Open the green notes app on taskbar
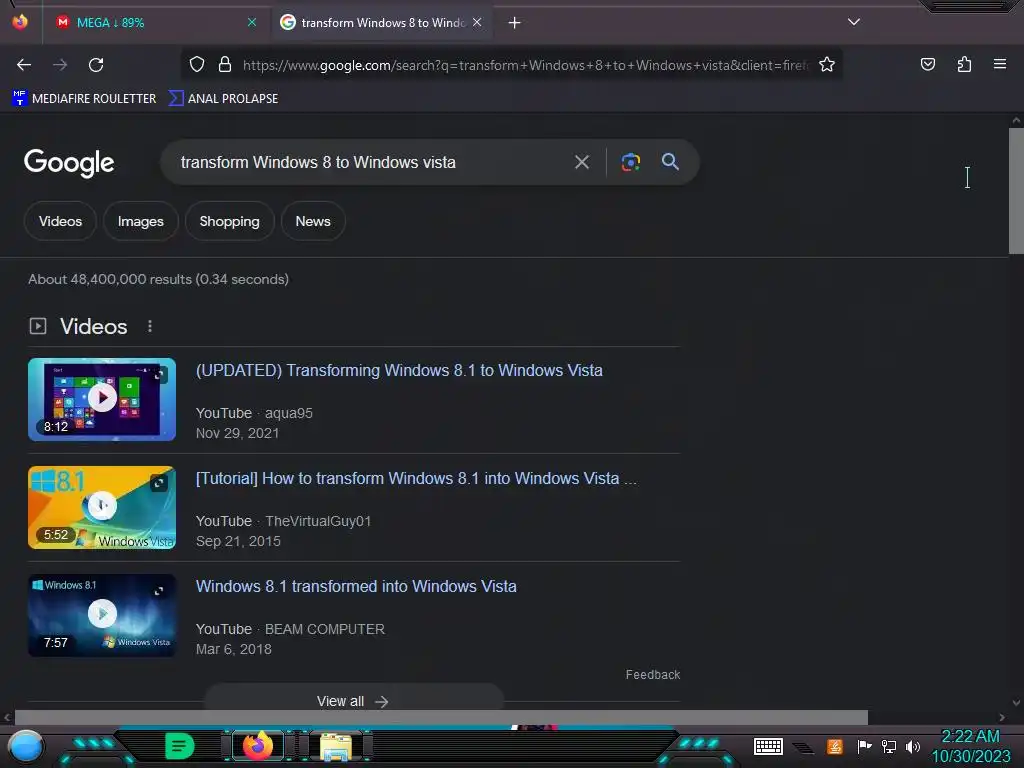 [180, 746]
